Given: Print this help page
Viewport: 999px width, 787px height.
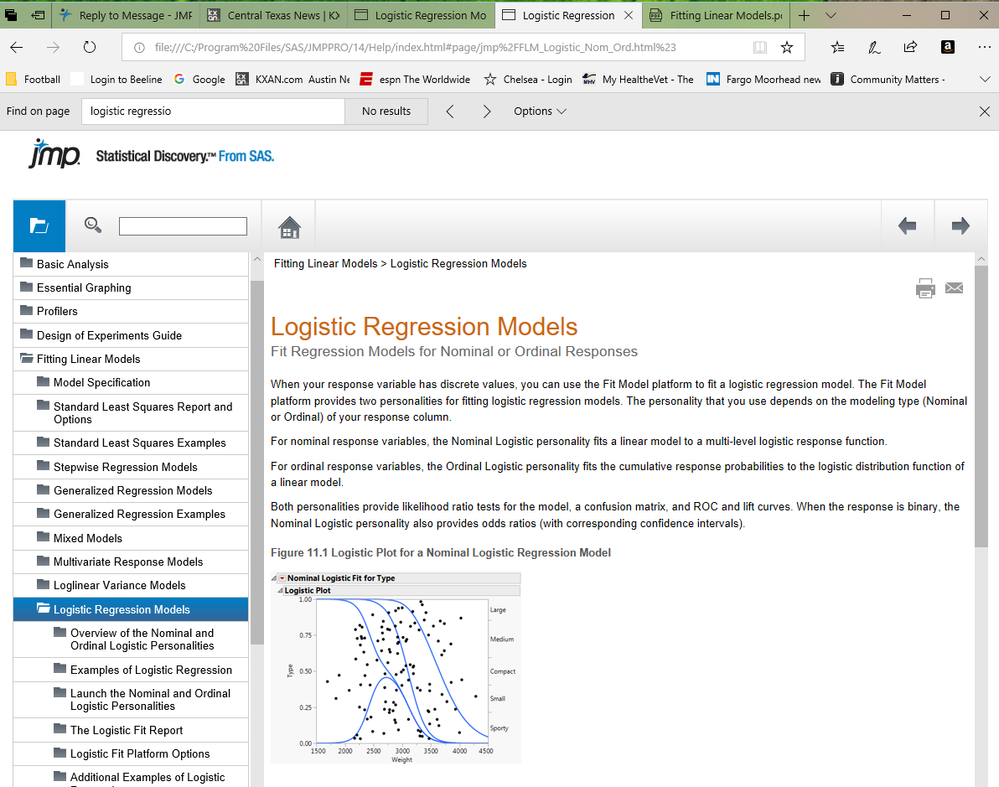Looking at the screenshot, I should pyautogui.click(x=925, y=288).
